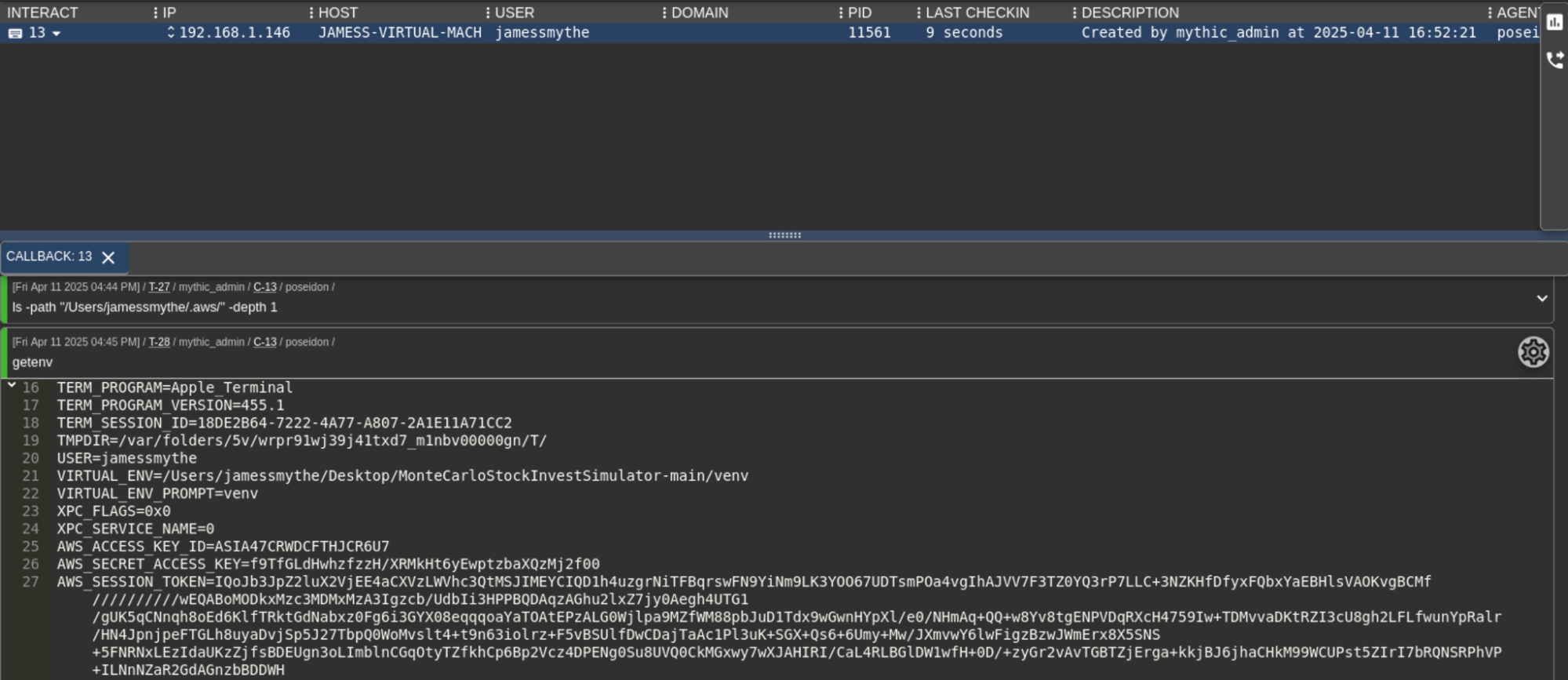Click the three-dot menu immediately left of DESCRIPTION header
Viewport: 1568px width, 680px height.
pos(1074,13)
